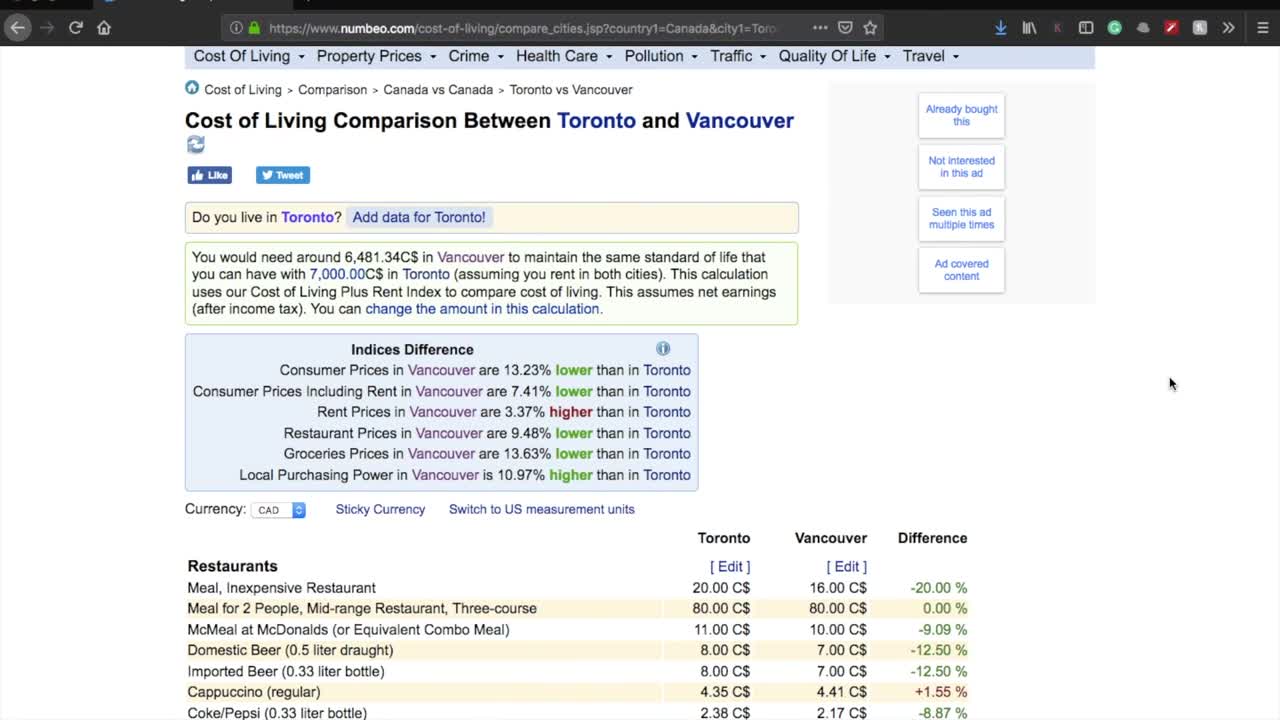Expand the Travel dropdown menu
The image size is (1280, 720).
(931, 56)
